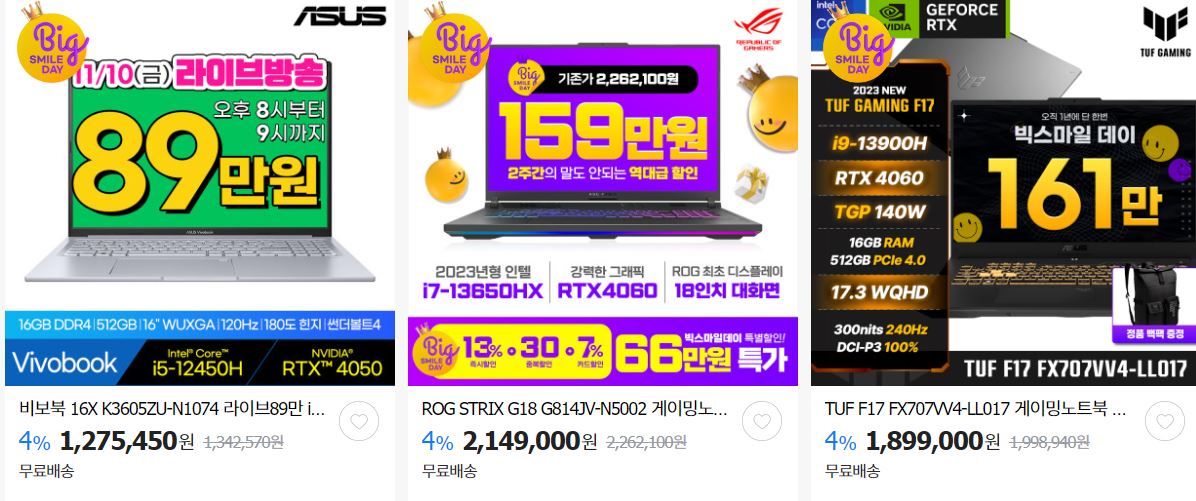The image size is (1196, 501).
Task: Click the ASUS logo on the Vivobook banner
Action: (x=340, y=16)
